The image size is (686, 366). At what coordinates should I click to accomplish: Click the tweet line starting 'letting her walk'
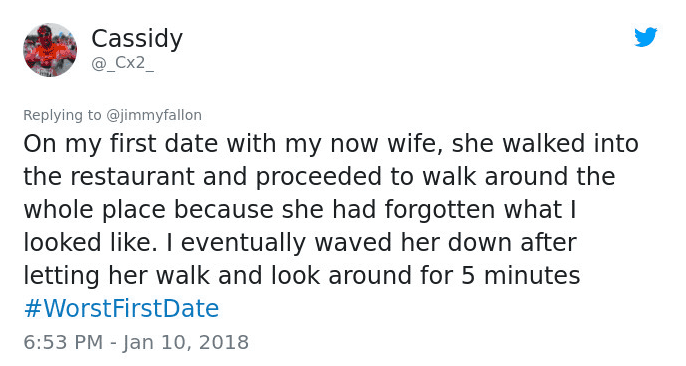click(302, 276)
